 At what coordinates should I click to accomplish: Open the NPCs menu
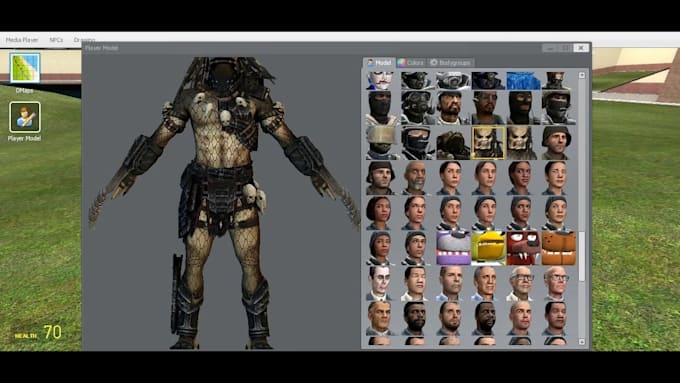56,40
